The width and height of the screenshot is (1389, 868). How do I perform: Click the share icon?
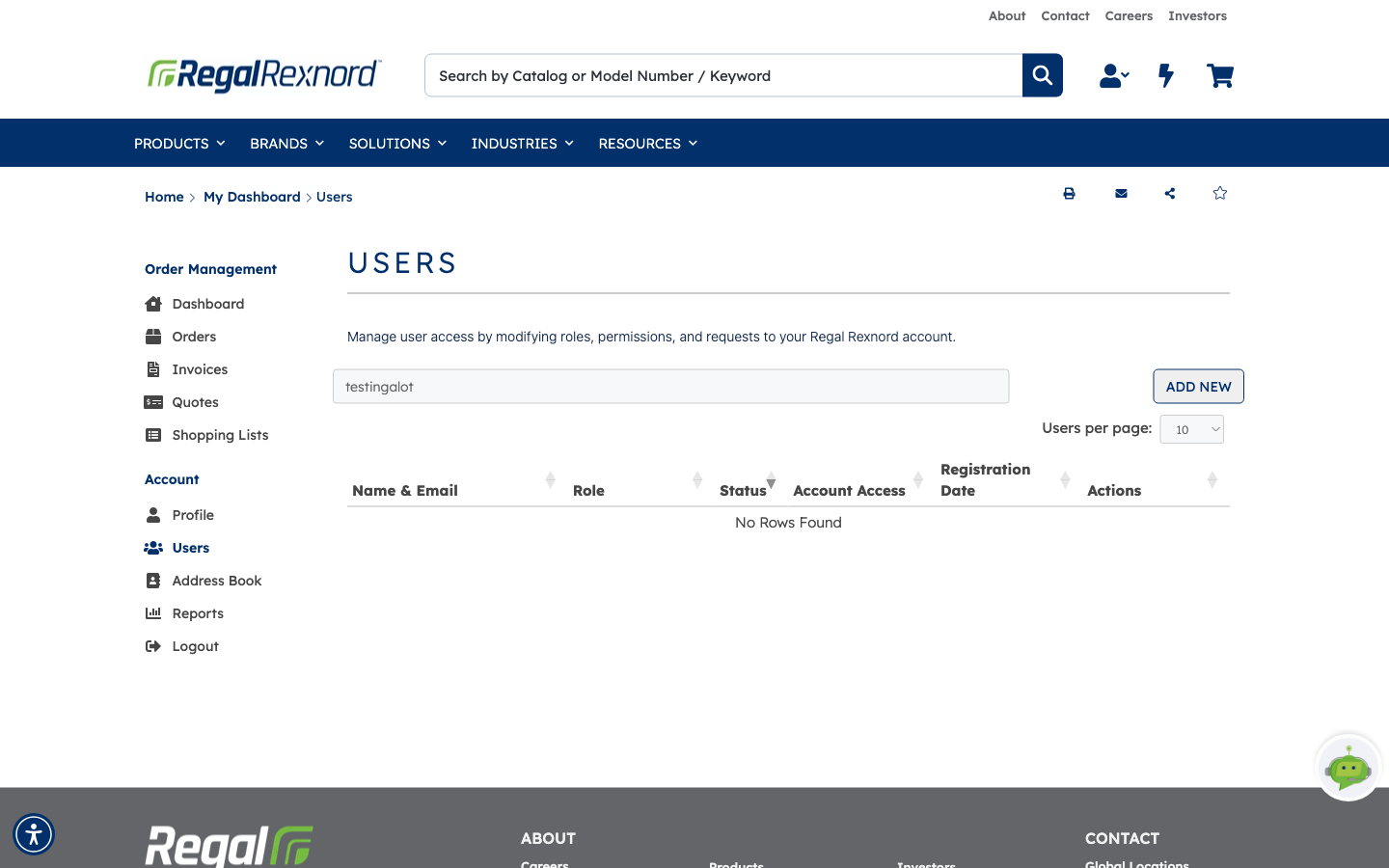(x=1170, y=194)
